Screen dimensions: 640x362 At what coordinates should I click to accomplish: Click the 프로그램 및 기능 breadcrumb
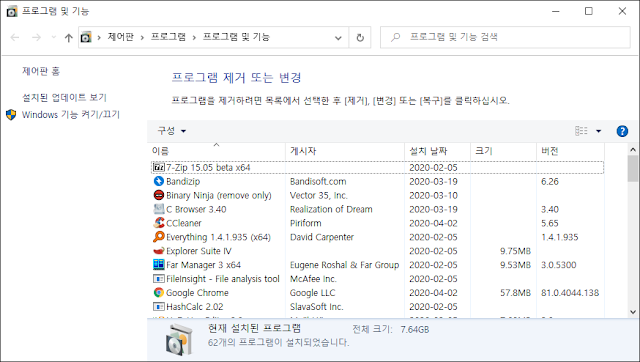point(236,37)
